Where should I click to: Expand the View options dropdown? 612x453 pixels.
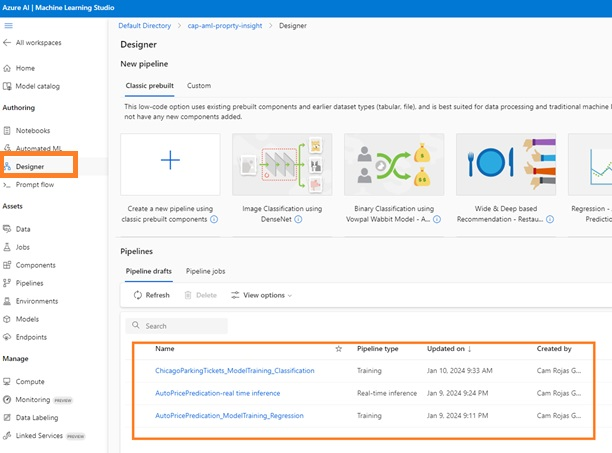coord(262,295)
